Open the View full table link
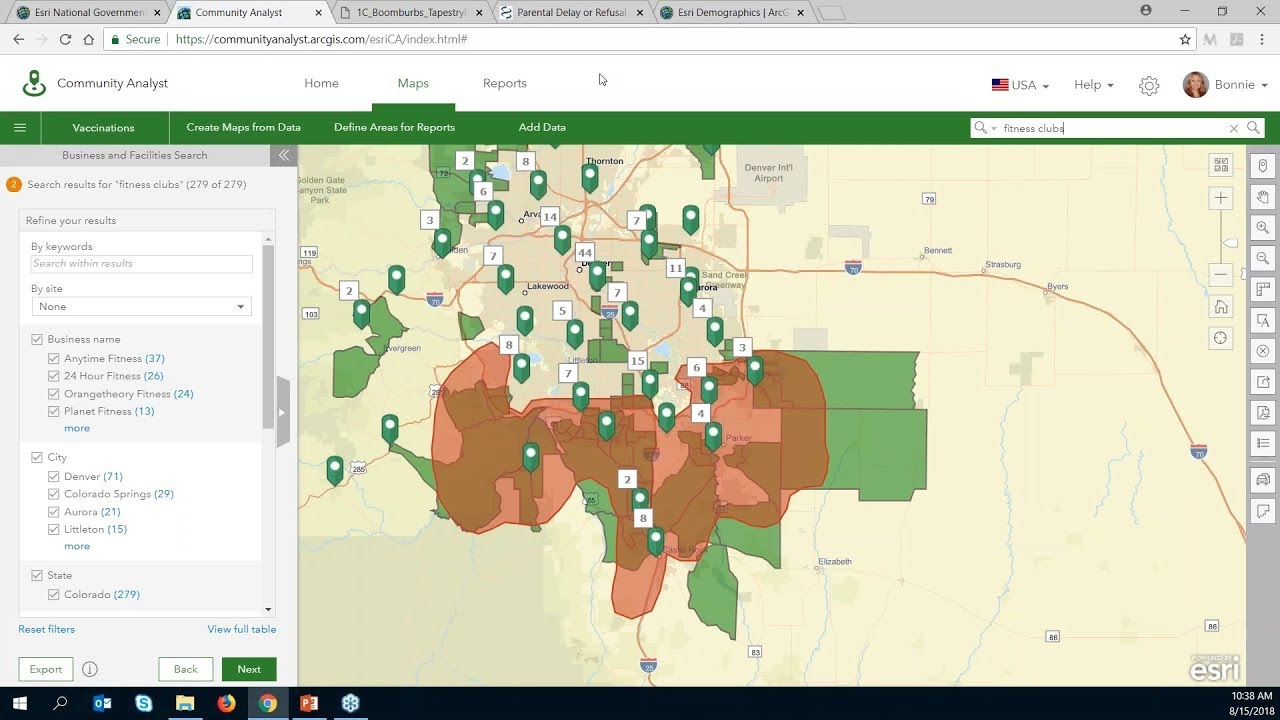The width and height of the screenshot is (1280, 720). point(242,629)
